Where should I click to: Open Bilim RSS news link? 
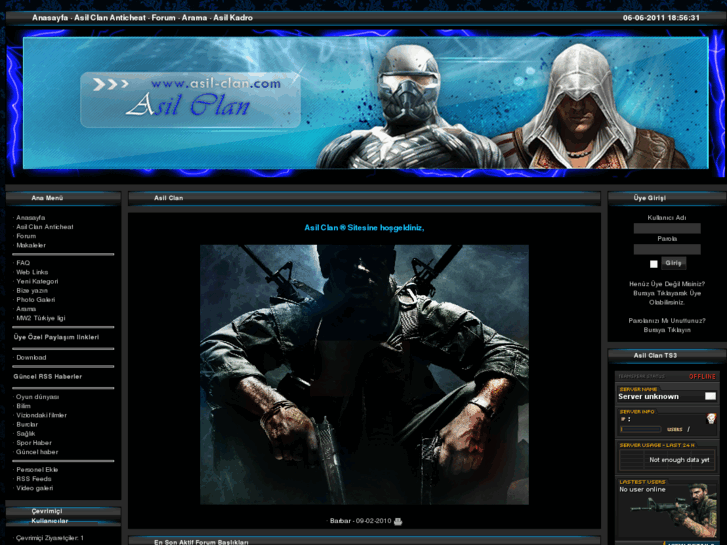pos(23,406)
